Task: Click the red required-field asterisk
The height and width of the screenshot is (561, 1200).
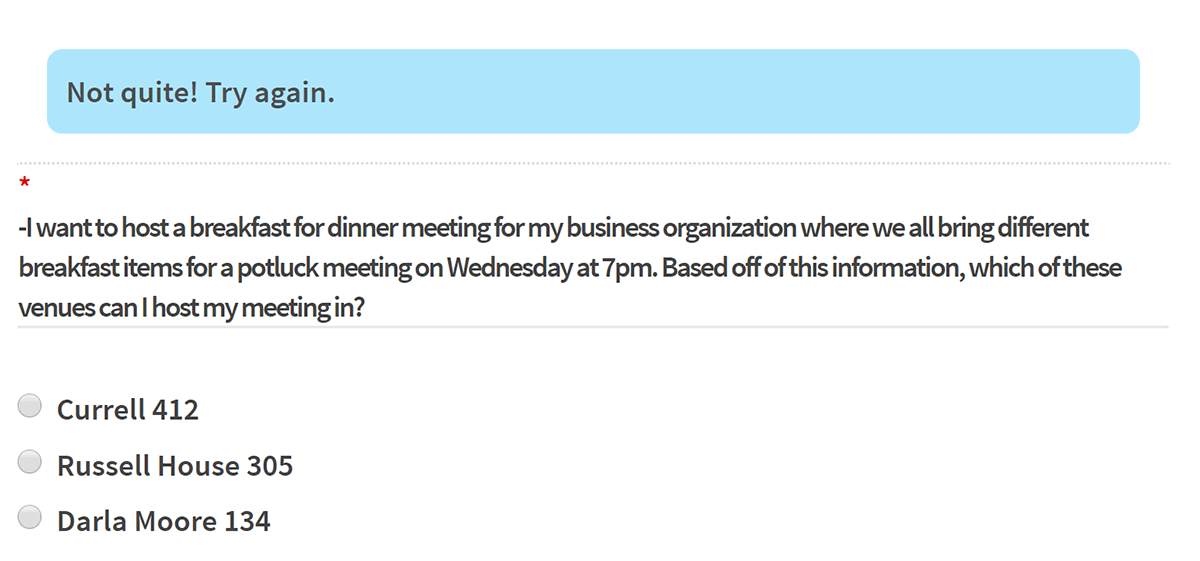Action: coord(24,184)
